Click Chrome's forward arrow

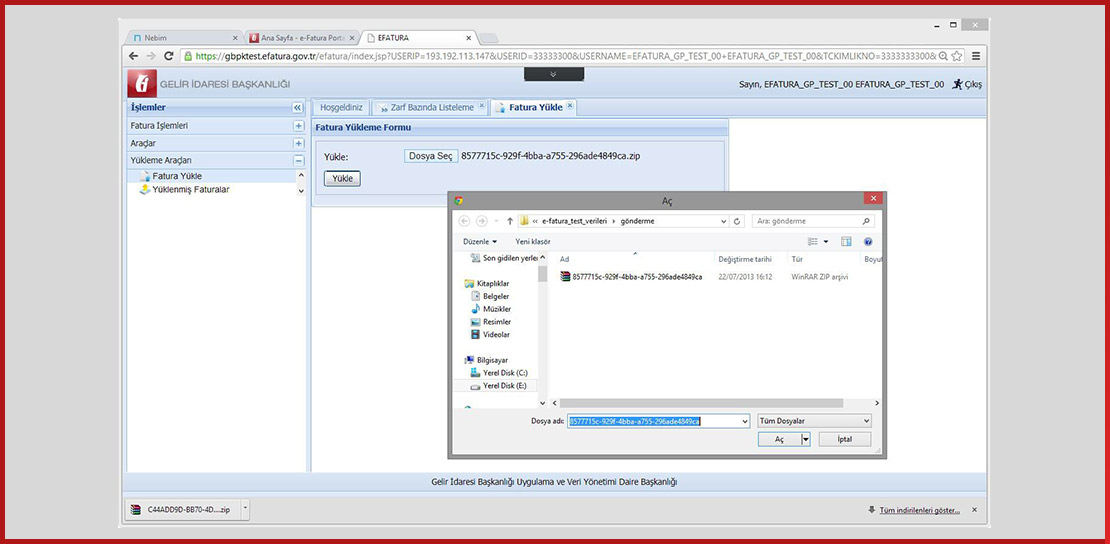pos(151,55)
